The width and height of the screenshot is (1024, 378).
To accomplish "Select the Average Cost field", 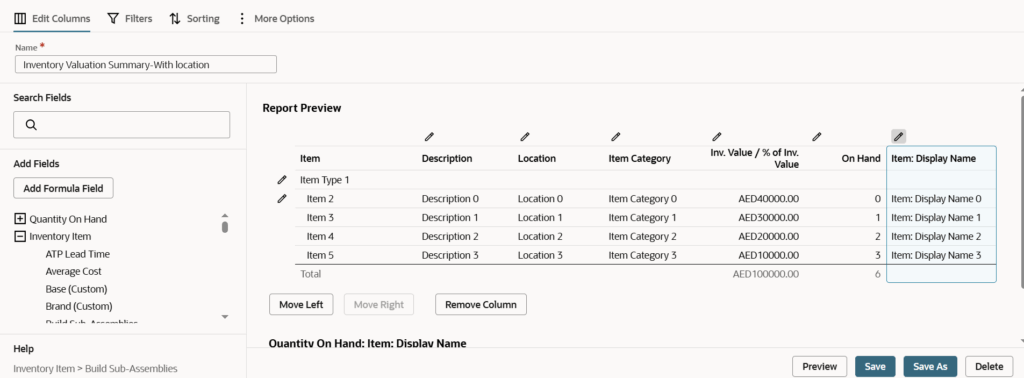I will (x=74, y=271).
